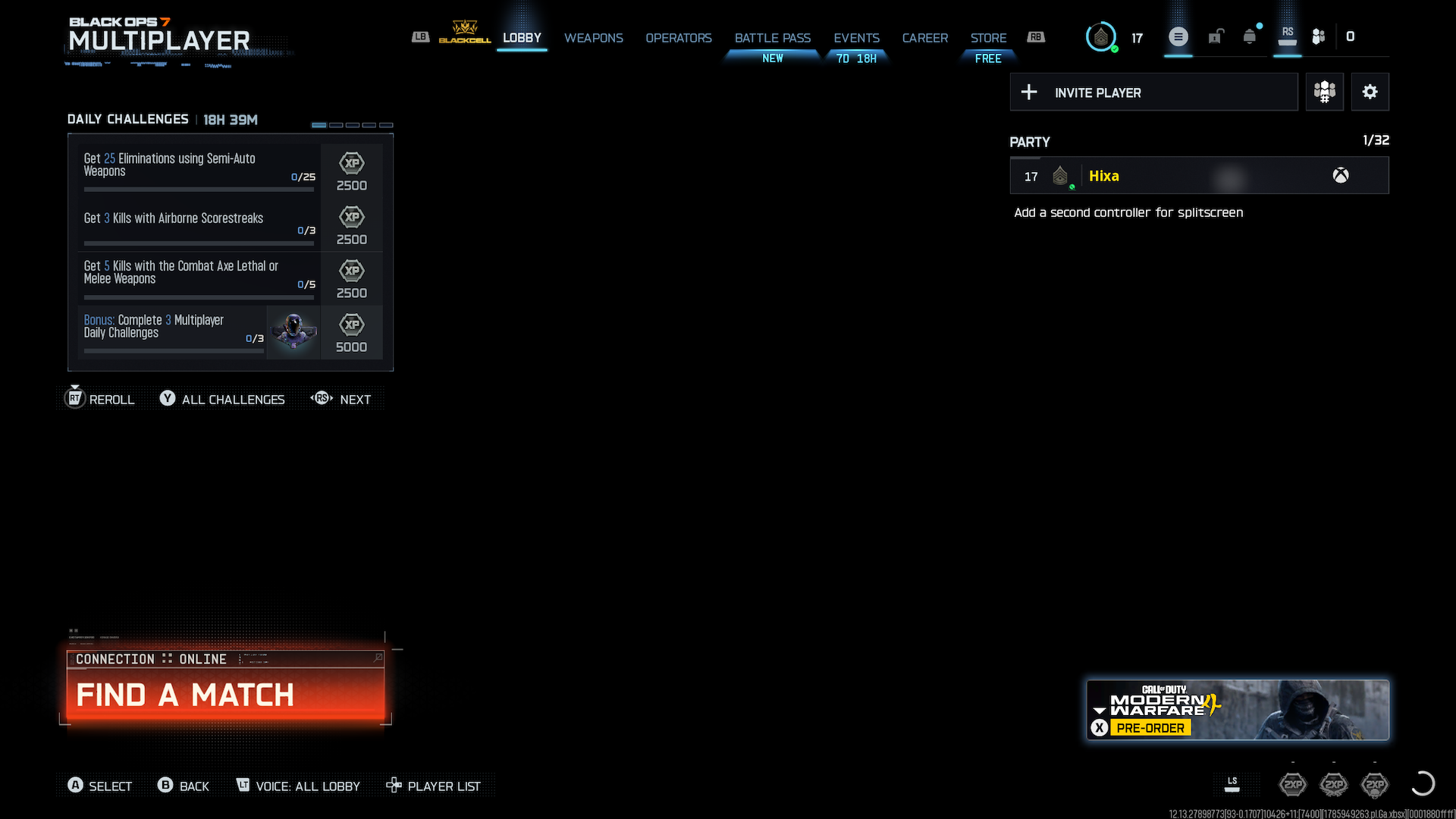Image resolution: width=1456 pixels, height=819 pixels.
Task: Click 'Get 3 Kills with Airborne Scorestreaks'
Action: [174, 218]
